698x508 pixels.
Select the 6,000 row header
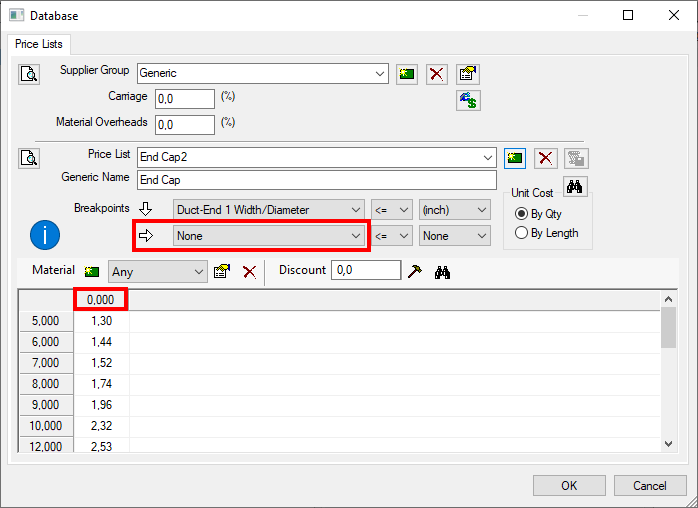(x=46, y=342)
